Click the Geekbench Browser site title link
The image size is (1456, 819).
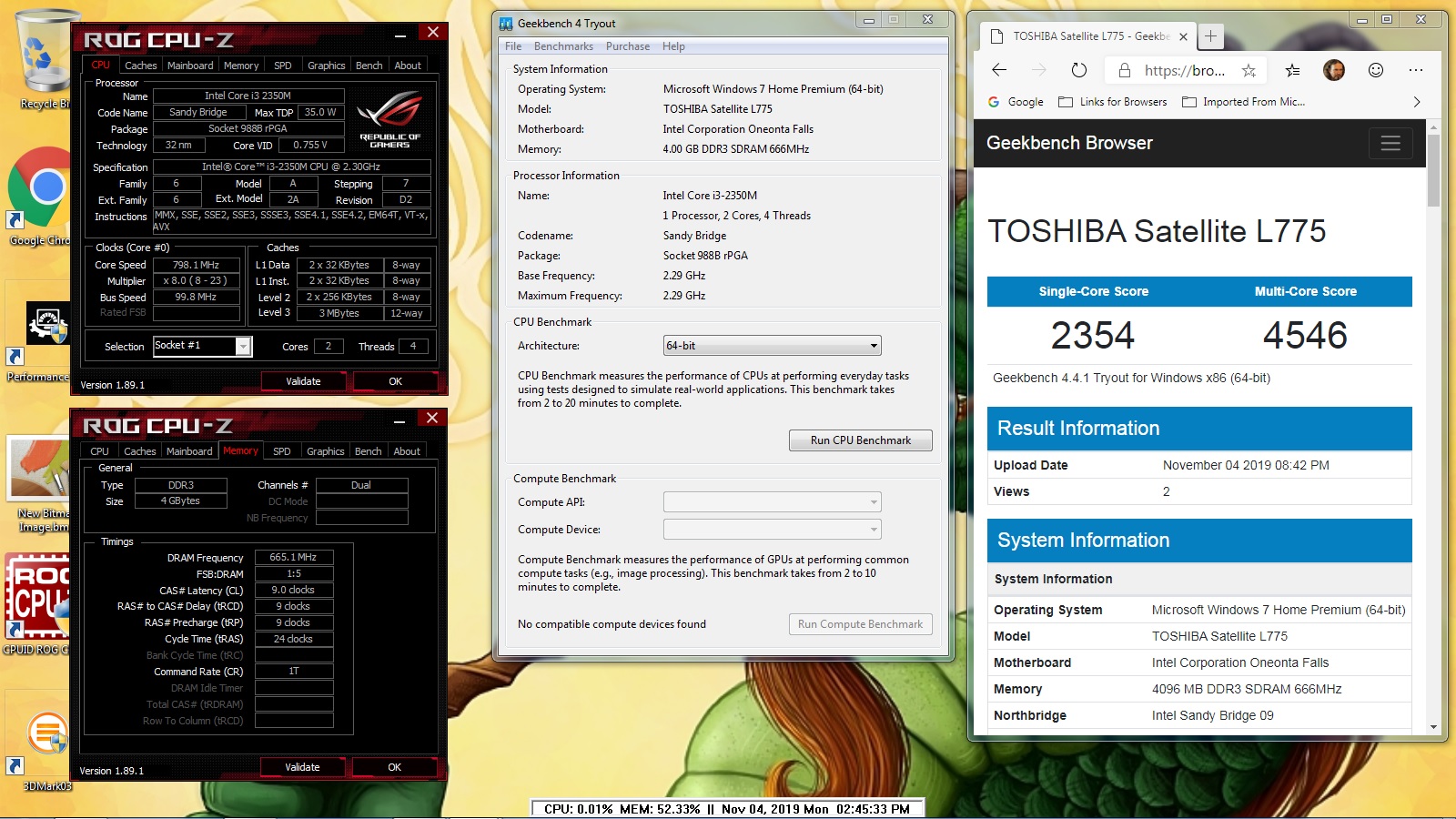tap(1069, 143)
